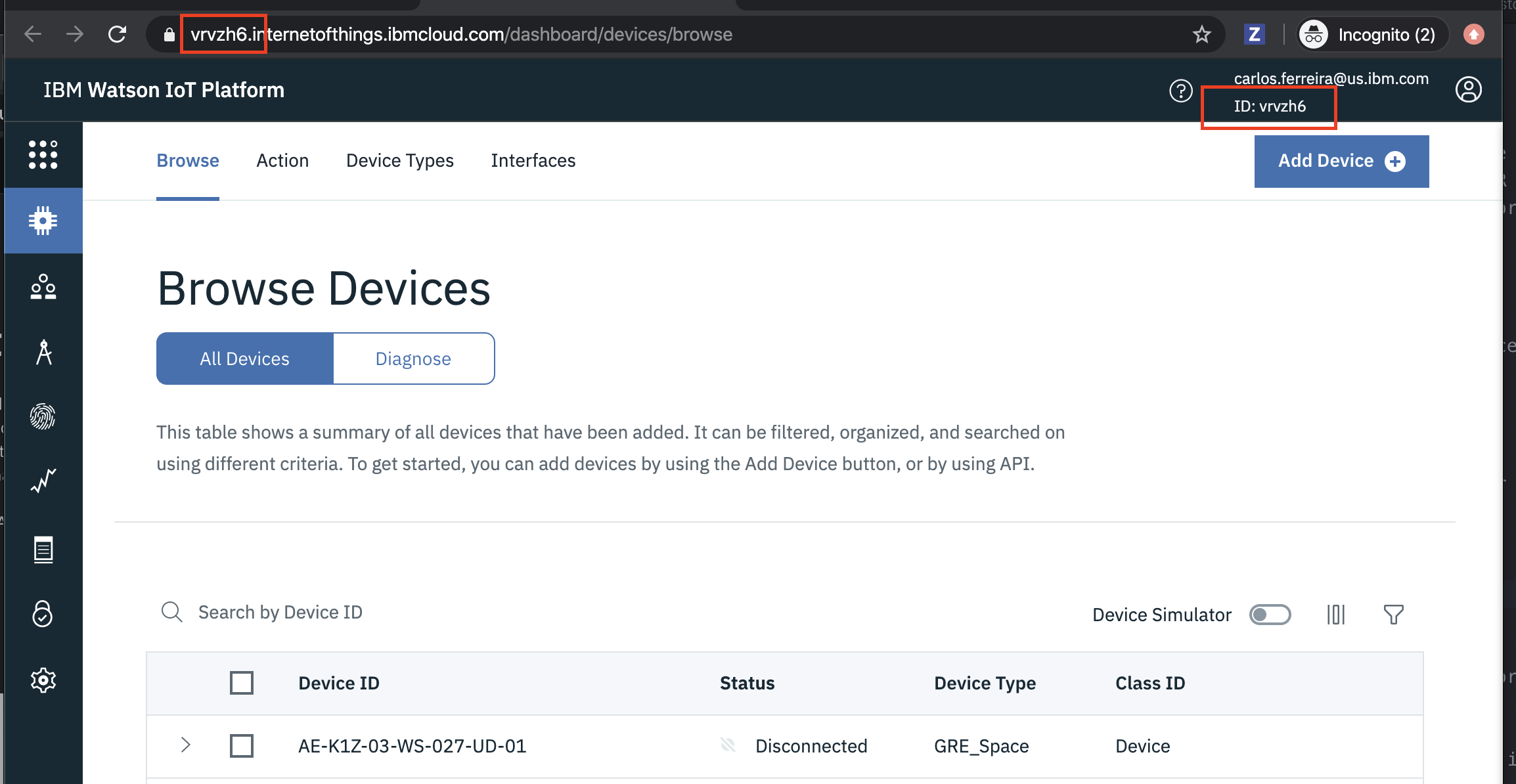Click the table columns configuration icon
Viewport: 1516px width, 784px height.
1336,615
